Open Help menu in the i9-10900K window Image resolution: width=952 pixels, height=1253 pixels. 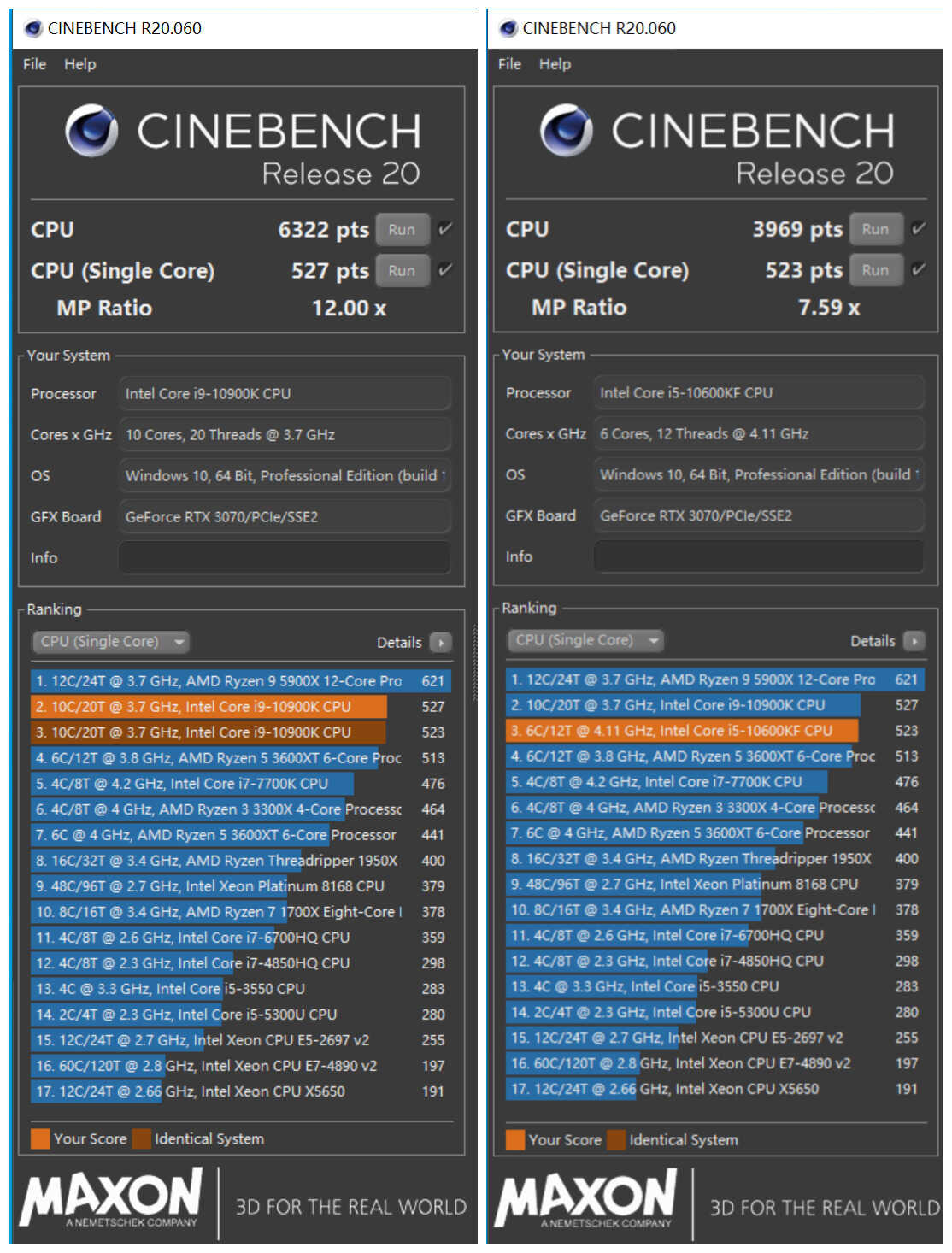coord(80,64)
